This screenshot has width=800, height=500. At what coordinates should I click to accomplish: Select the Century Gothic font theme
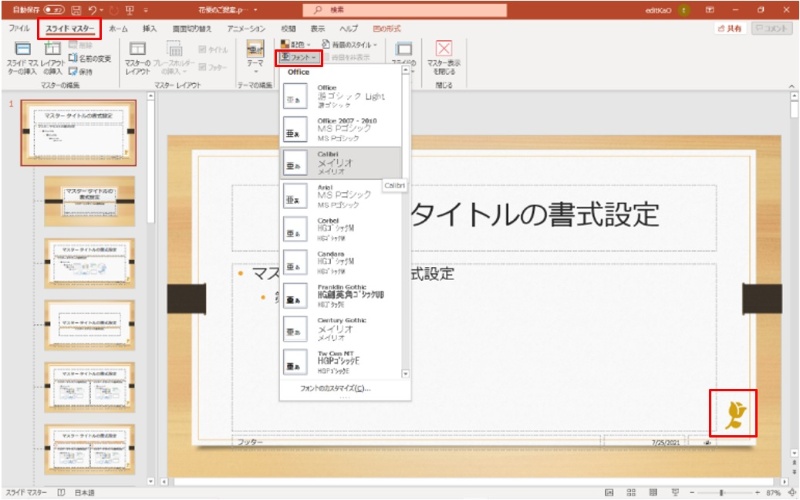341,329
